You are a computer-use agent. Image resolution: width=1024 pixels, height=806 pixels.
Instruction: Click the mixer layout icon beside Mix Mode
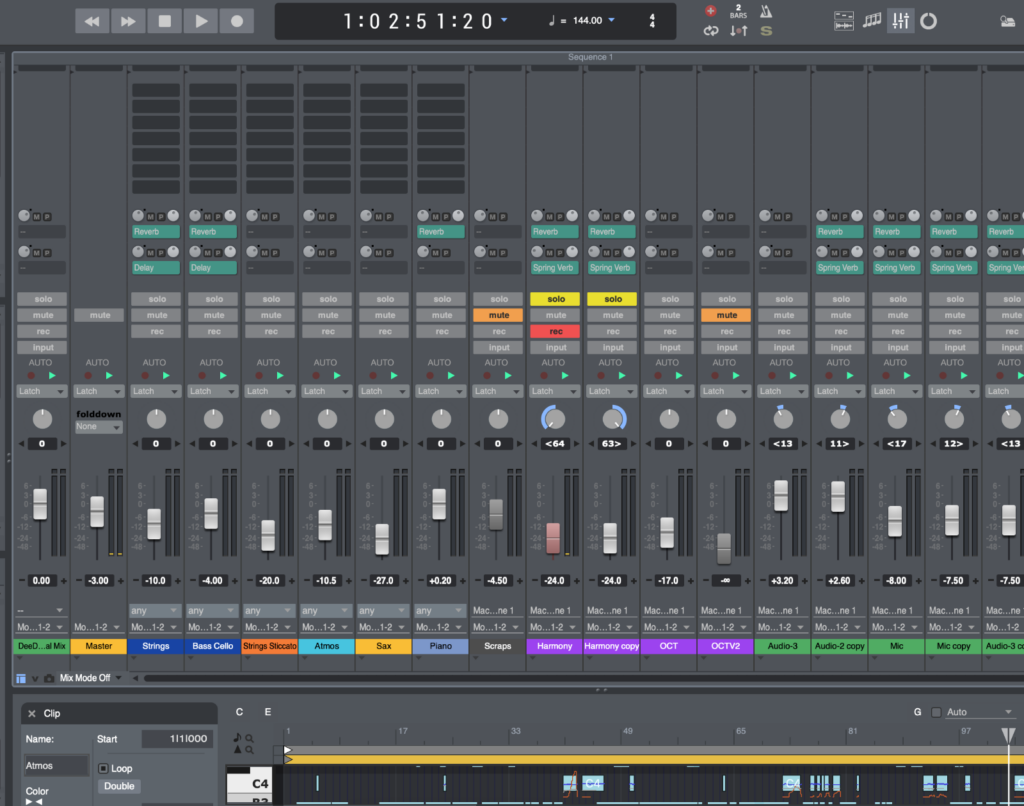click(21, 679)
